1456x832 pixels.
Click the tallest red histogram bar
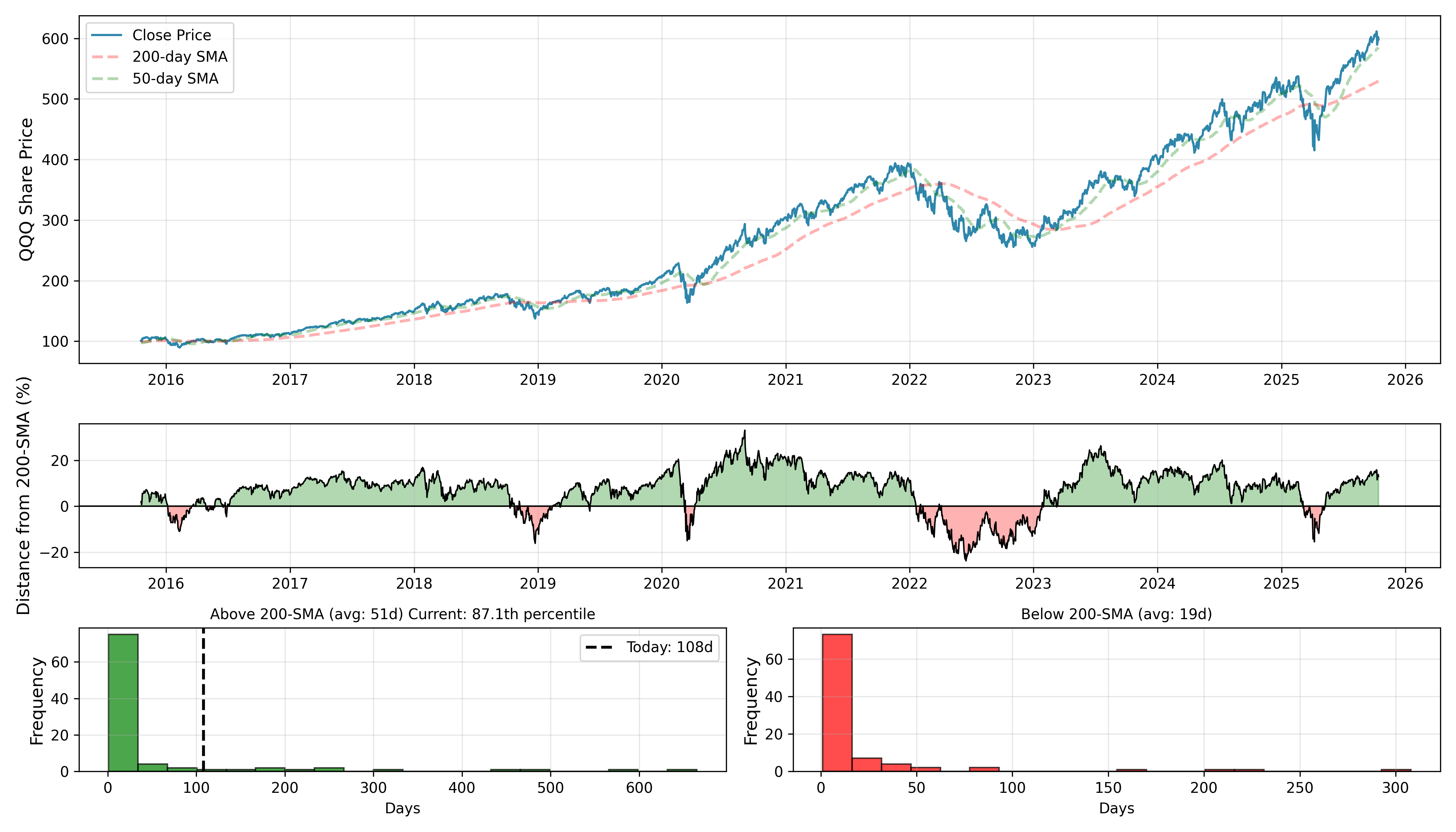pos(837,703)
